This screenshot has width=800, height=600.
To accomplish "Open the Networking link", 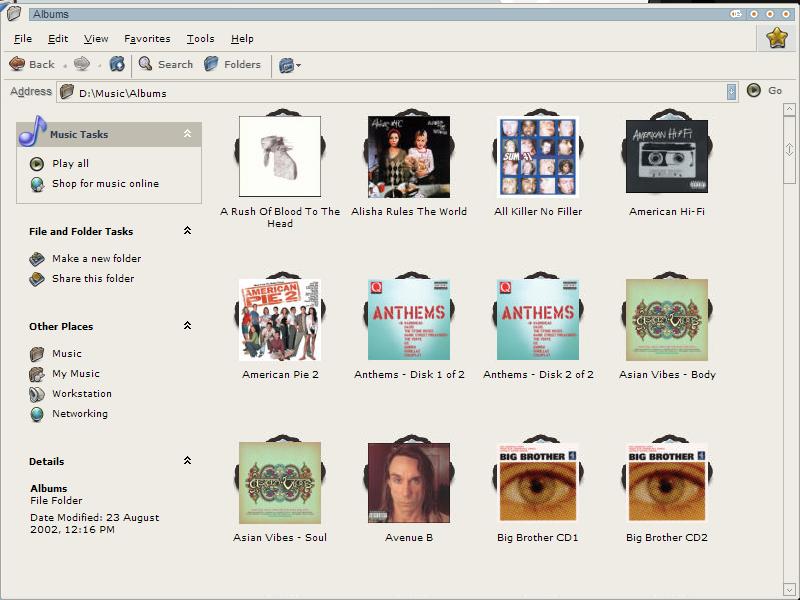I will pyautogui.click(x=80, y=414).
